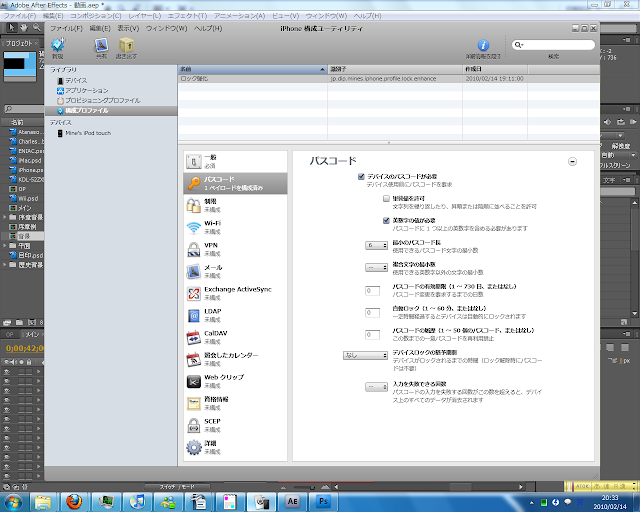This screenshot has width=640, height=512.
Task: Toggle the alphanumeric value required checkbox
Action: tap(386, 220)
